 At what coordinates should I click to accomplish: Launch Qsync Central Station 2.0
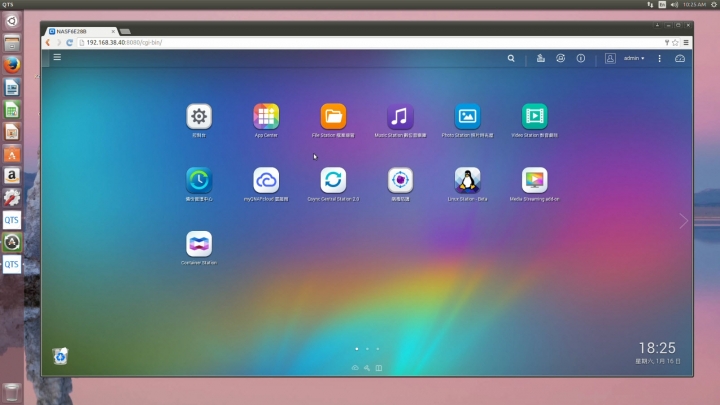(333, 180)
